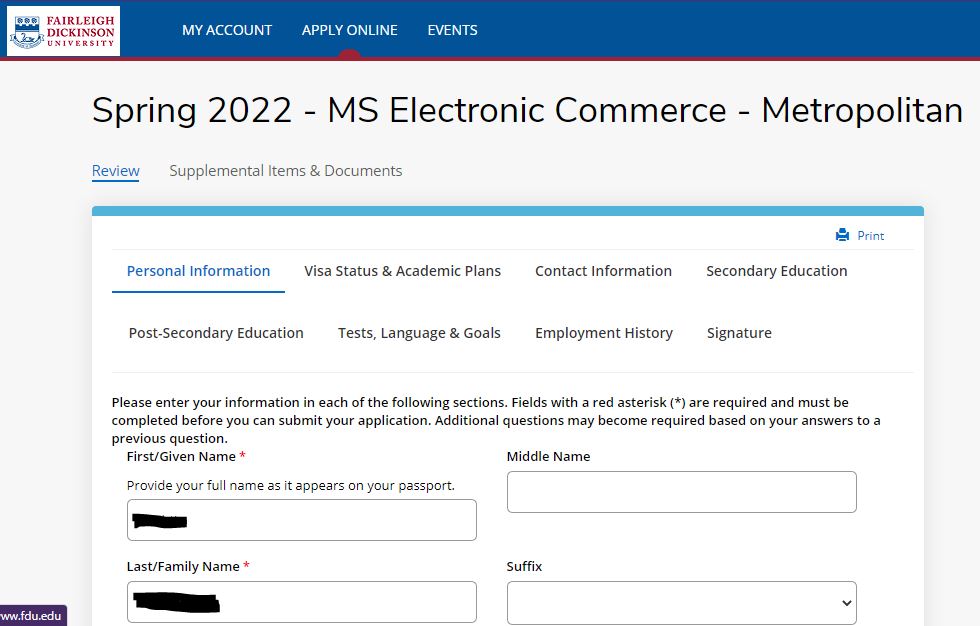
Task: Open the Apply Online menu item
Action: coord(349,30)
